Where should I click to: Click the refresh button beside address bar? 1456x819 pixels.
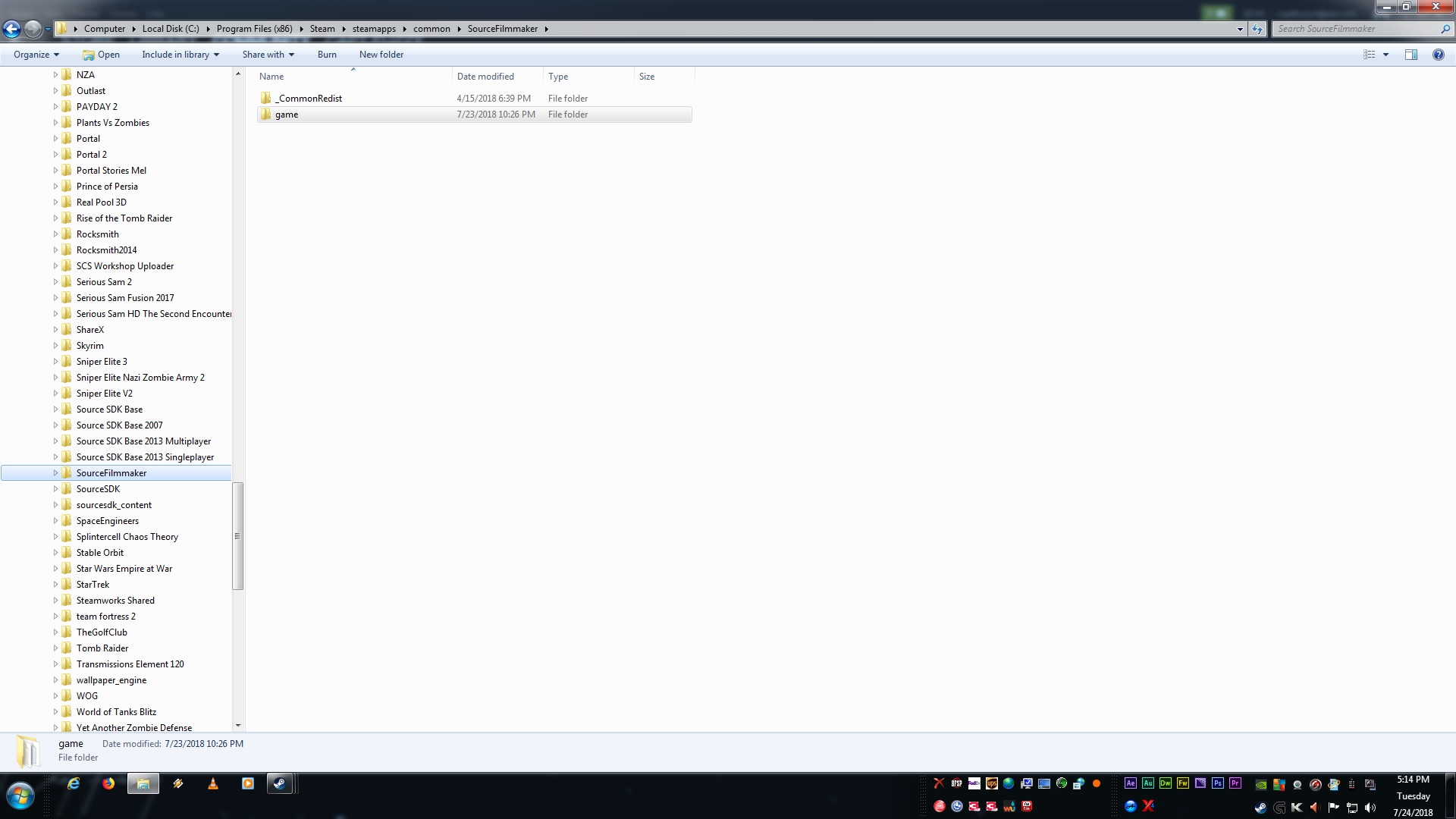[x=1257, y=29]
